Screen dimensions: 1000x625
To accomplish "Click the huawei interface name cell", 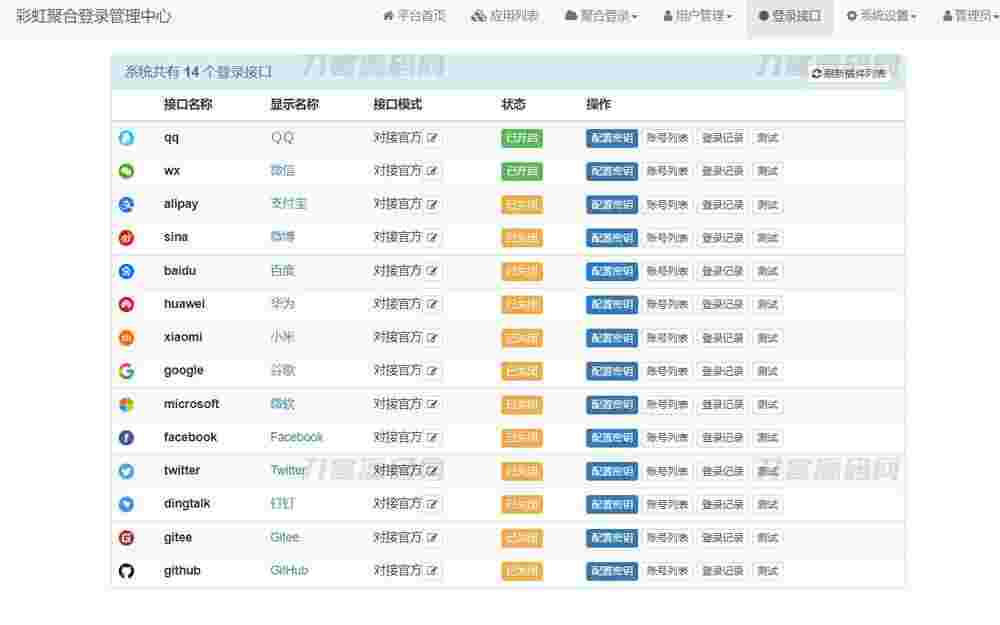I will point(184,304).
